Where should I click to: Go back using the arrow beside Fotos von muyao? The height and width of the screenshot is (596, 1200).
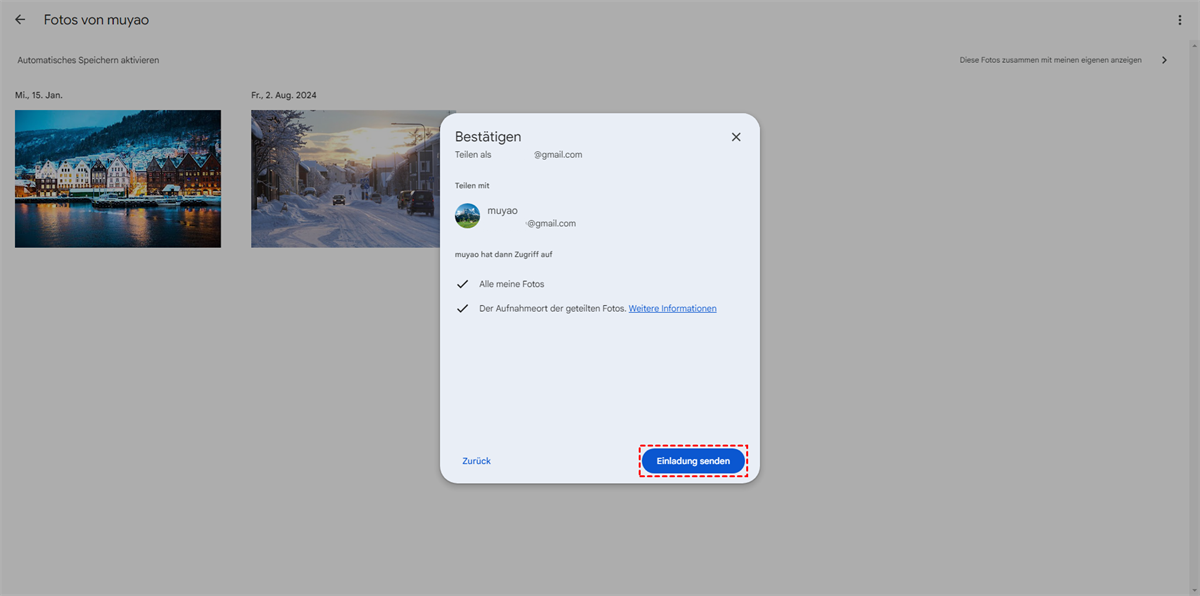[x=20, y=20]
